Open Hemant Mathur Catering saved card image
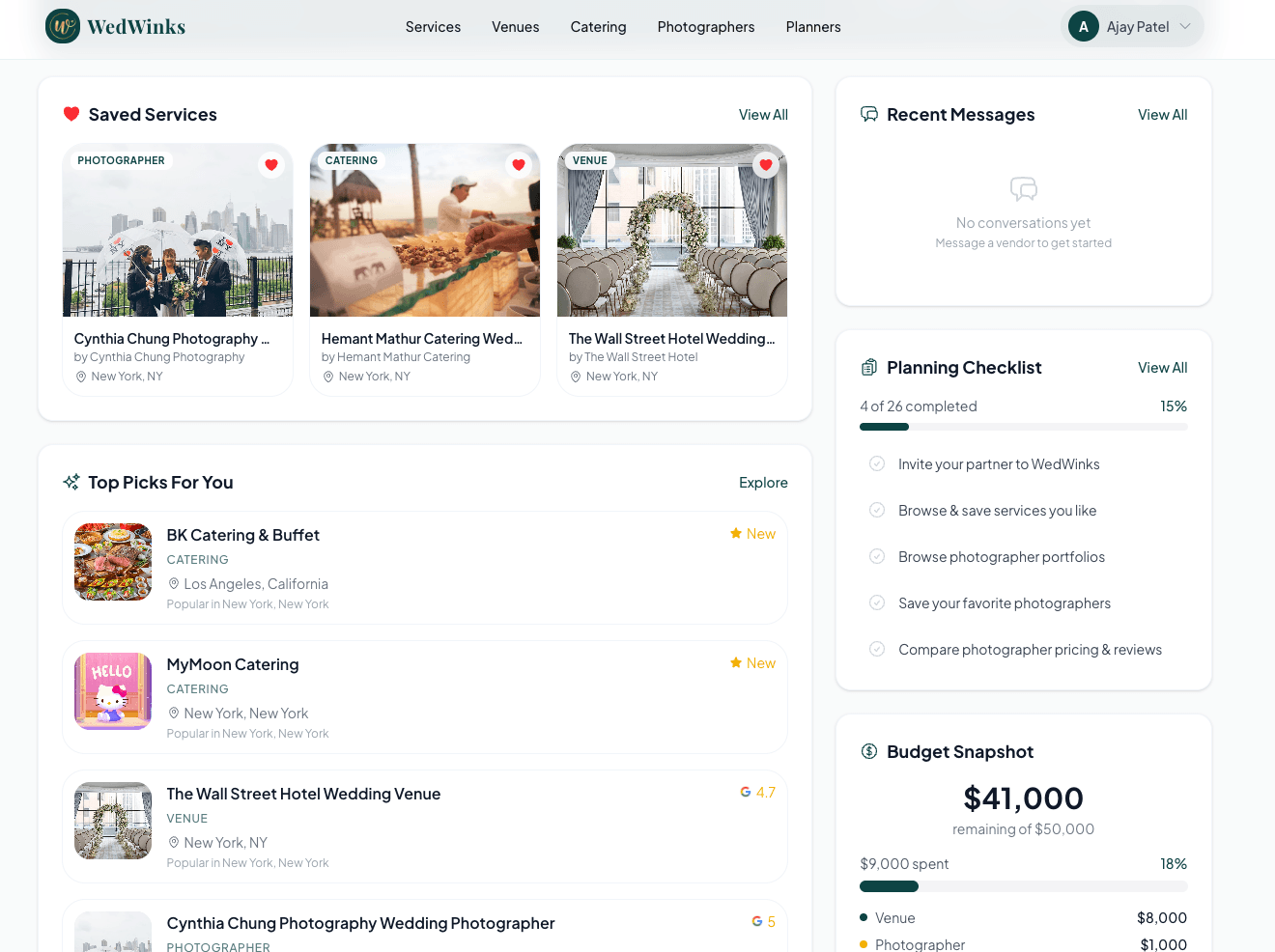The image size is (1275, 952). [425, 230]
